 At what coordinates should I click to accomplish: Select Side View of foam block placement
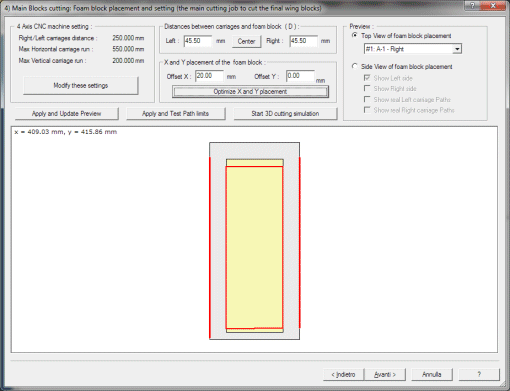355,66
